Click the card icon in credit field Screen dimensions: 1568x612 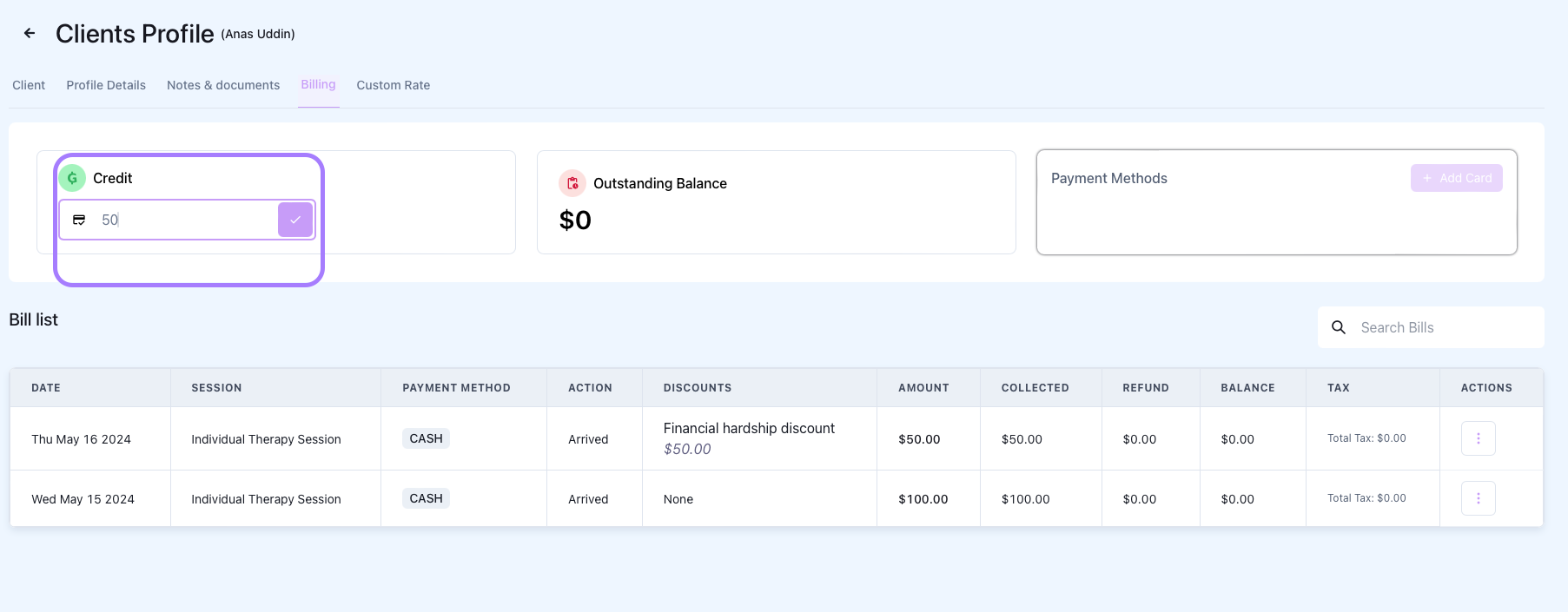pos(79,220)
